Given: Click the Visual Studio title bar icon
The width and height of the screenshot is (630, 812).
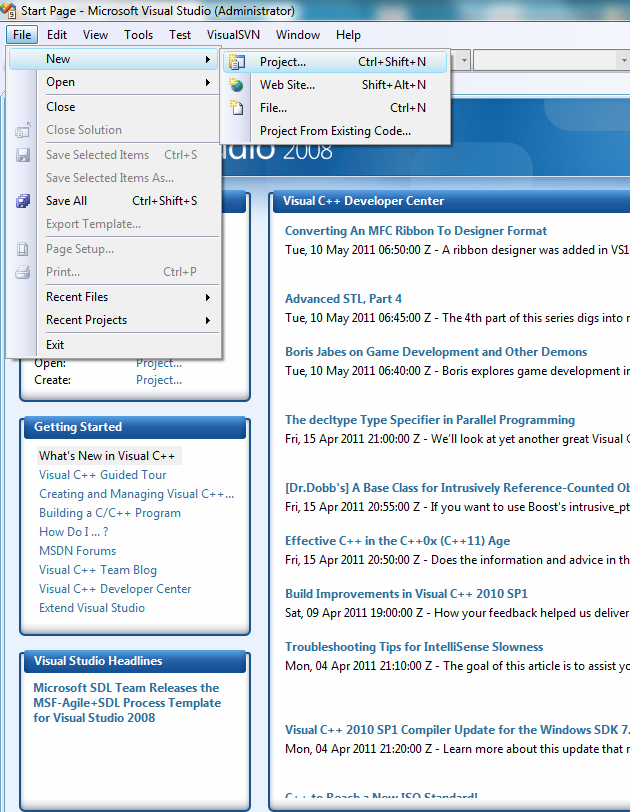Looking at the screenshot, I should coord(8,10).
